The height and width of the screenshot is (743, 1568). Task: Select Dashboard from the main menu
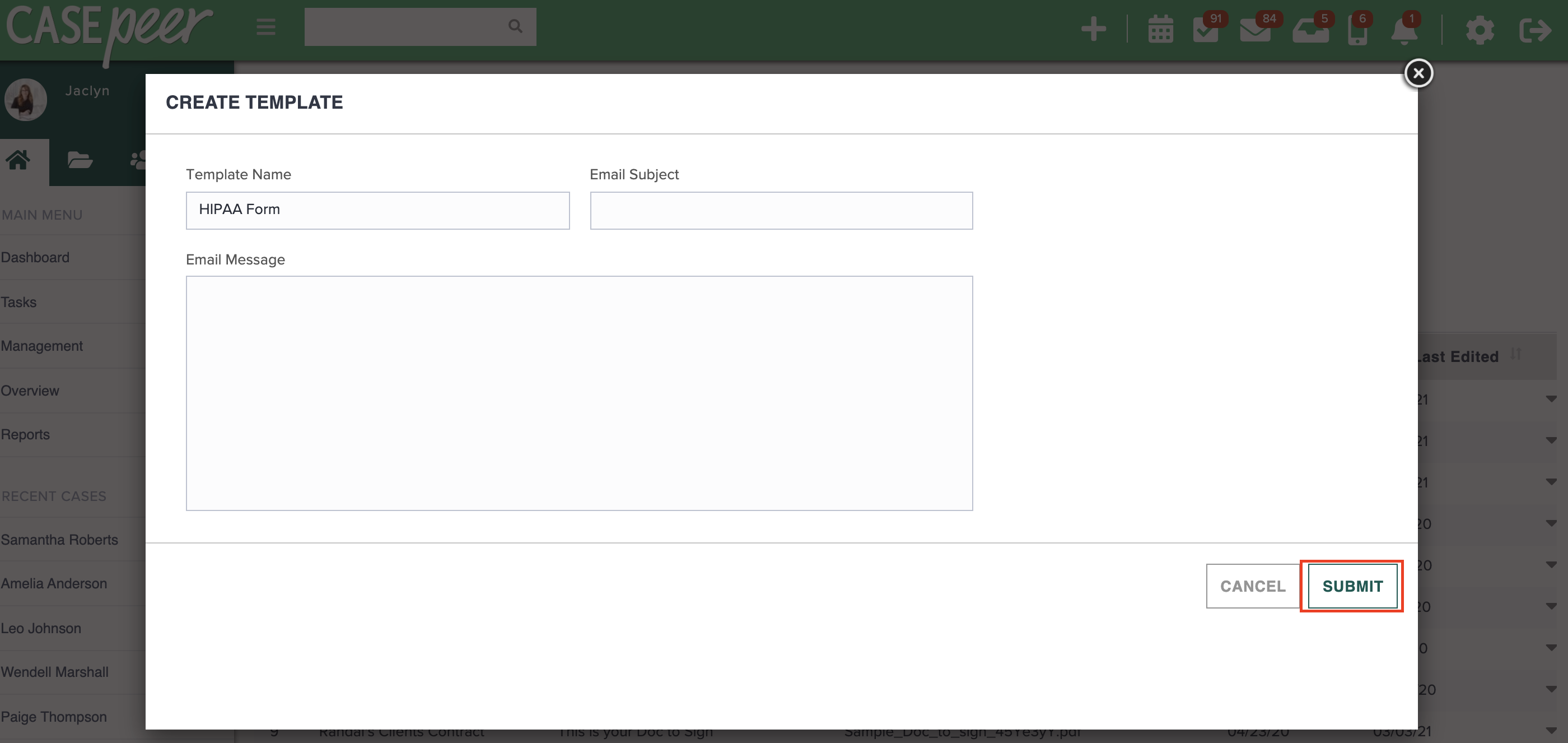coord(35,257)
